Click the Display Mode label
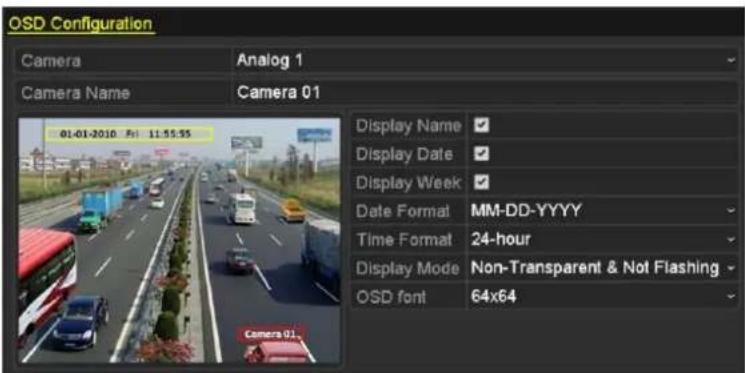 408,268
